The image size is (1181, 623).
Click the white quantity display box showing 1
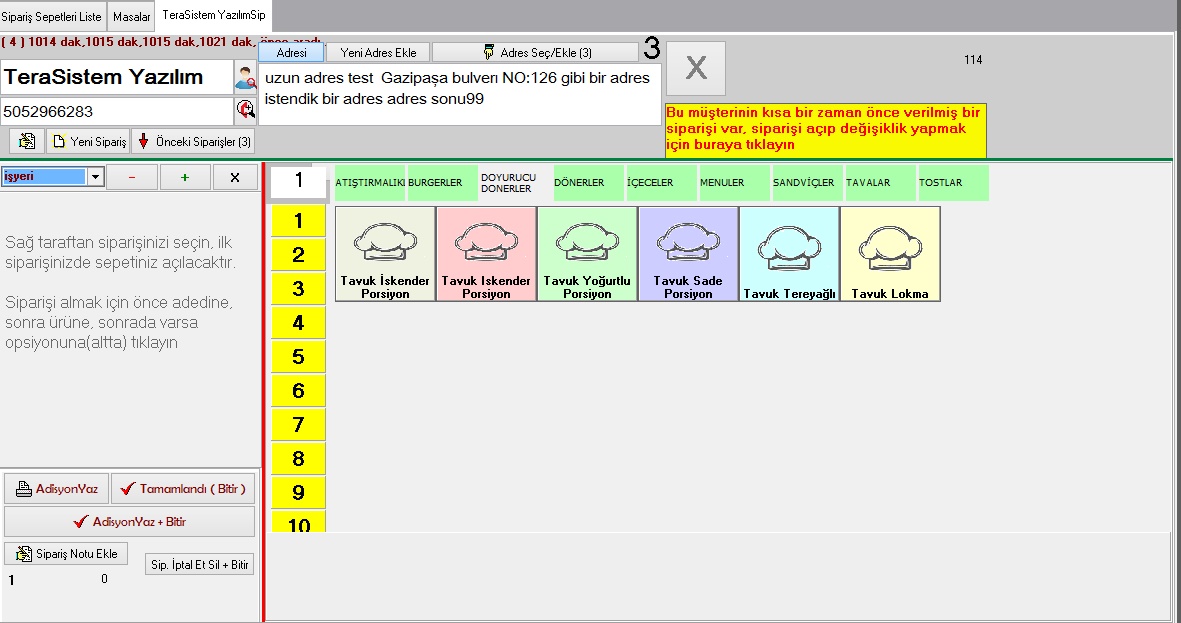[x=298, y=181]
